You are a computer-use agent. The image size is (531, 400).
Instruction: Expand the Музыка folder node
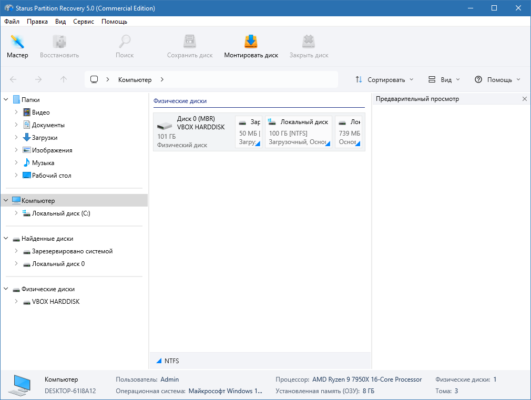pos(16,163)
